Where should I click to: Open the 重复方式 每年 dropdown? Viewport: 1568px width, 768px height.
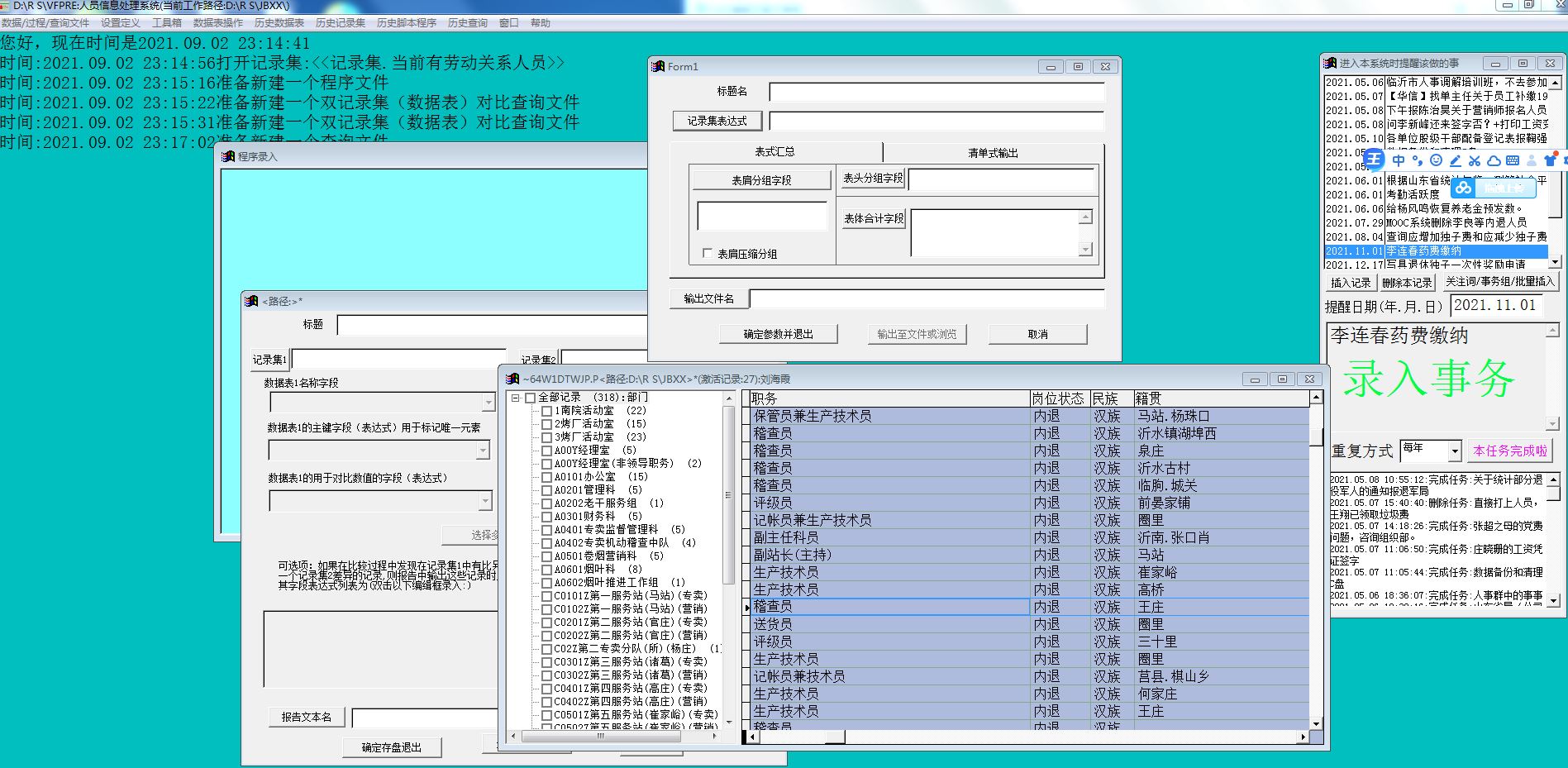pyautogui.click(x=1454, y=451)
